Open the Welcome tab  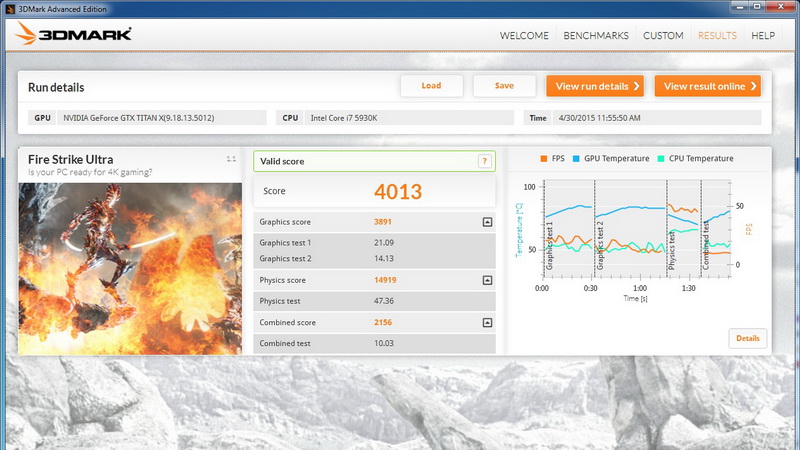pyautogui.click(x=524, y=36)
